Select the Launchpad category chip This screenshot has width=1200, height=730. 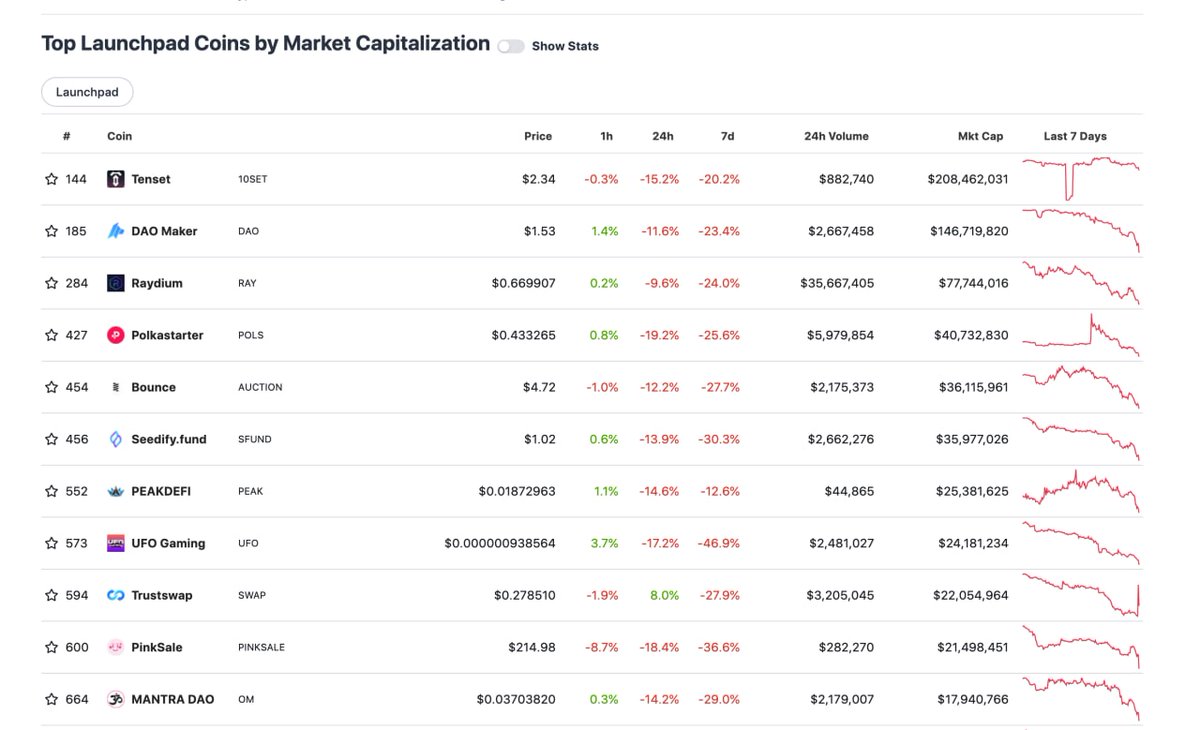point(87,91)
